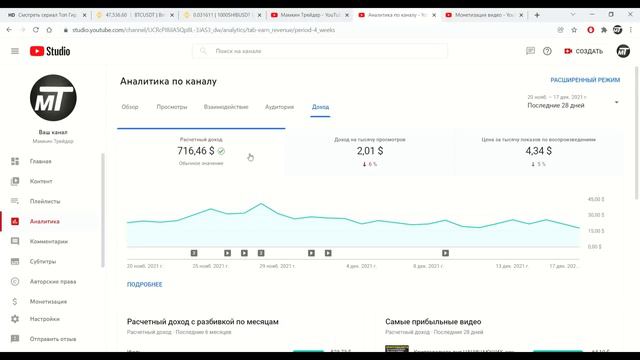Select the Доход на тысячу просмотров card

(370, 151)
